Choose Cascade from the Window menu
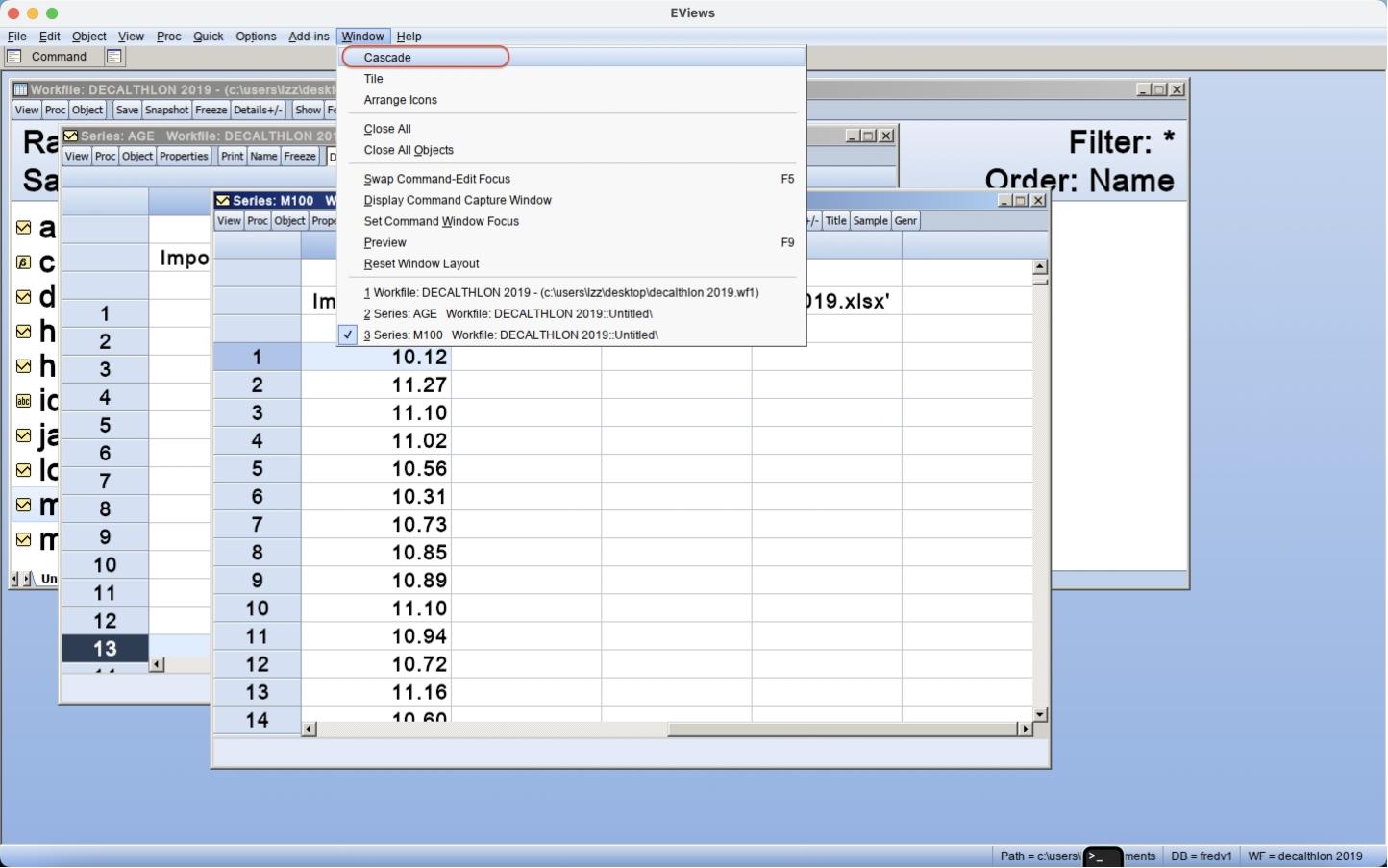The image size is (1388, 868). click(x=387, y=58)
